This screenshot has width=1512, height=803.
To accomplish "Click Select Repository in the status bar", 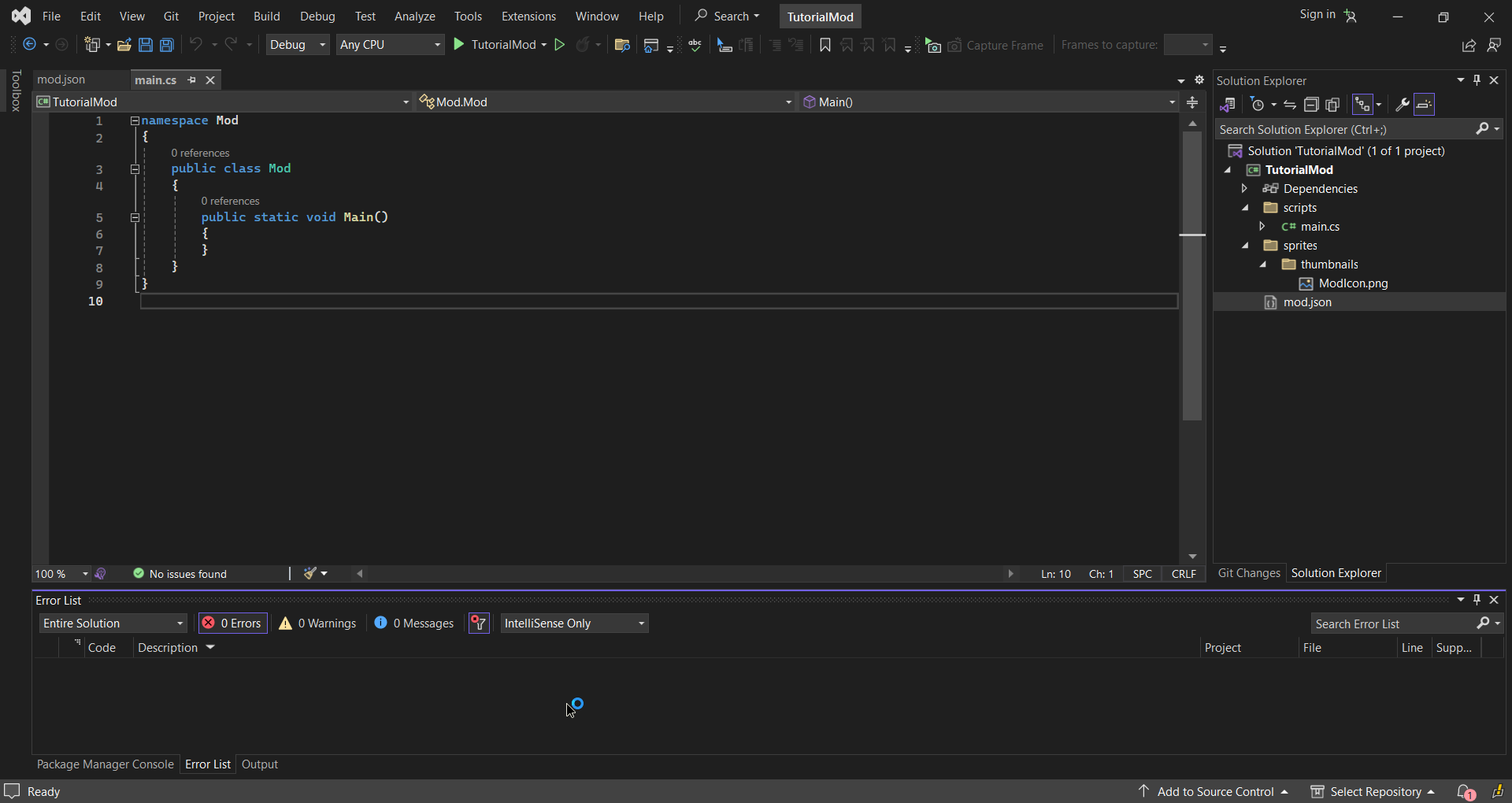I will tap(1373, 791).
